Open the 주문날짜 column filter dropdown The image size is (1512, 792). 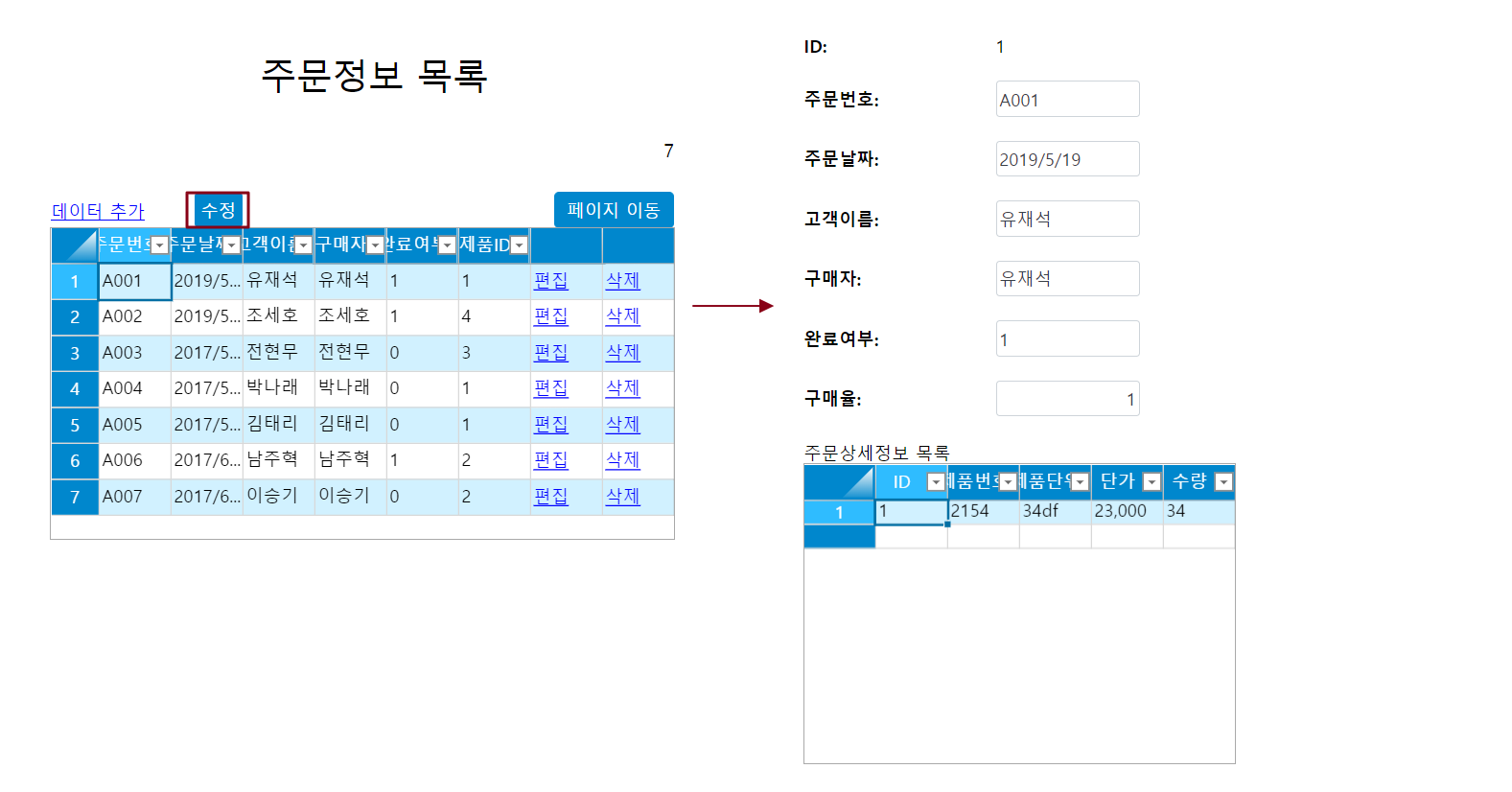pos(231,245)
